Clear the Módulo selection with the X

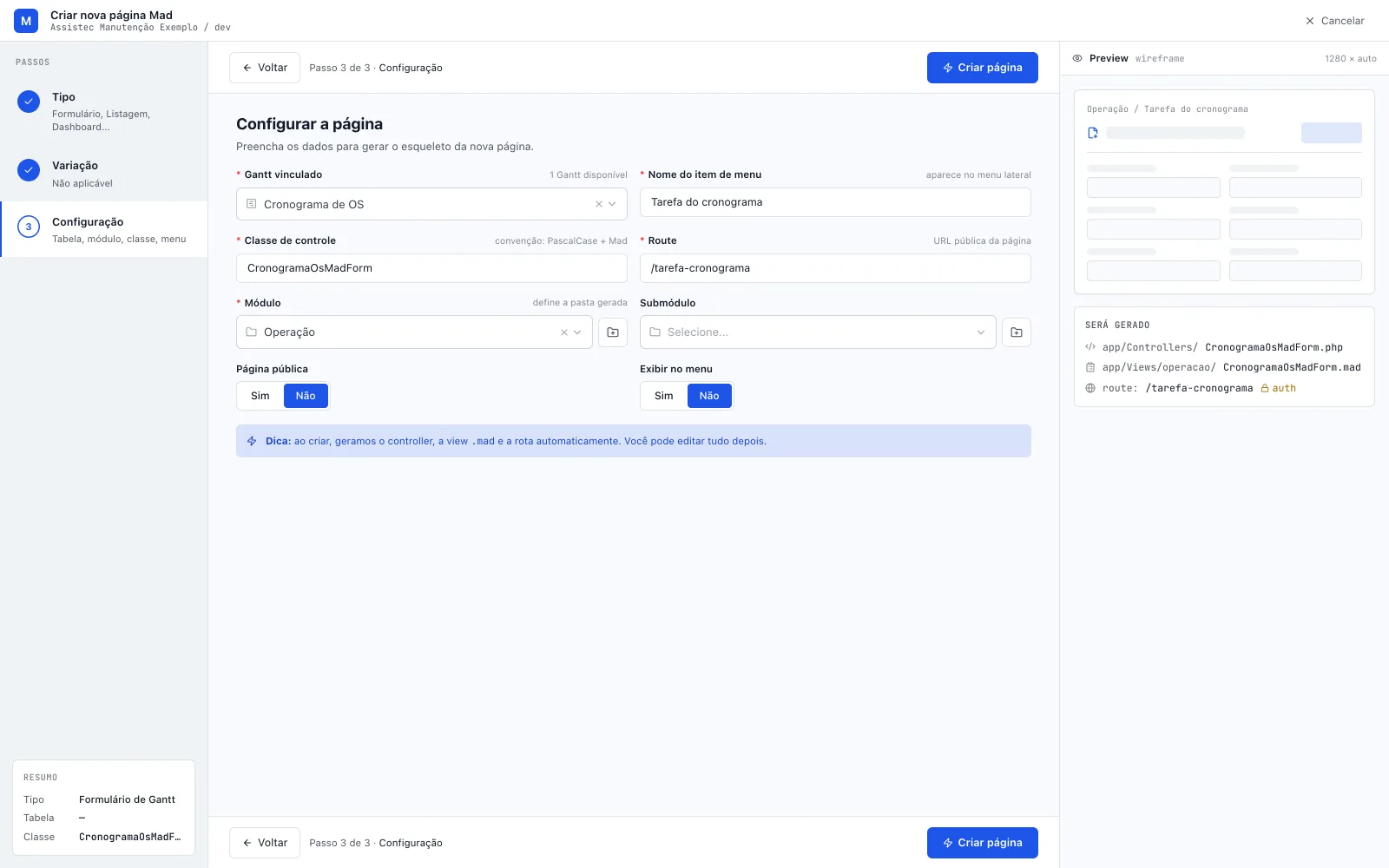pyautogui.click(x=563, y=332)
